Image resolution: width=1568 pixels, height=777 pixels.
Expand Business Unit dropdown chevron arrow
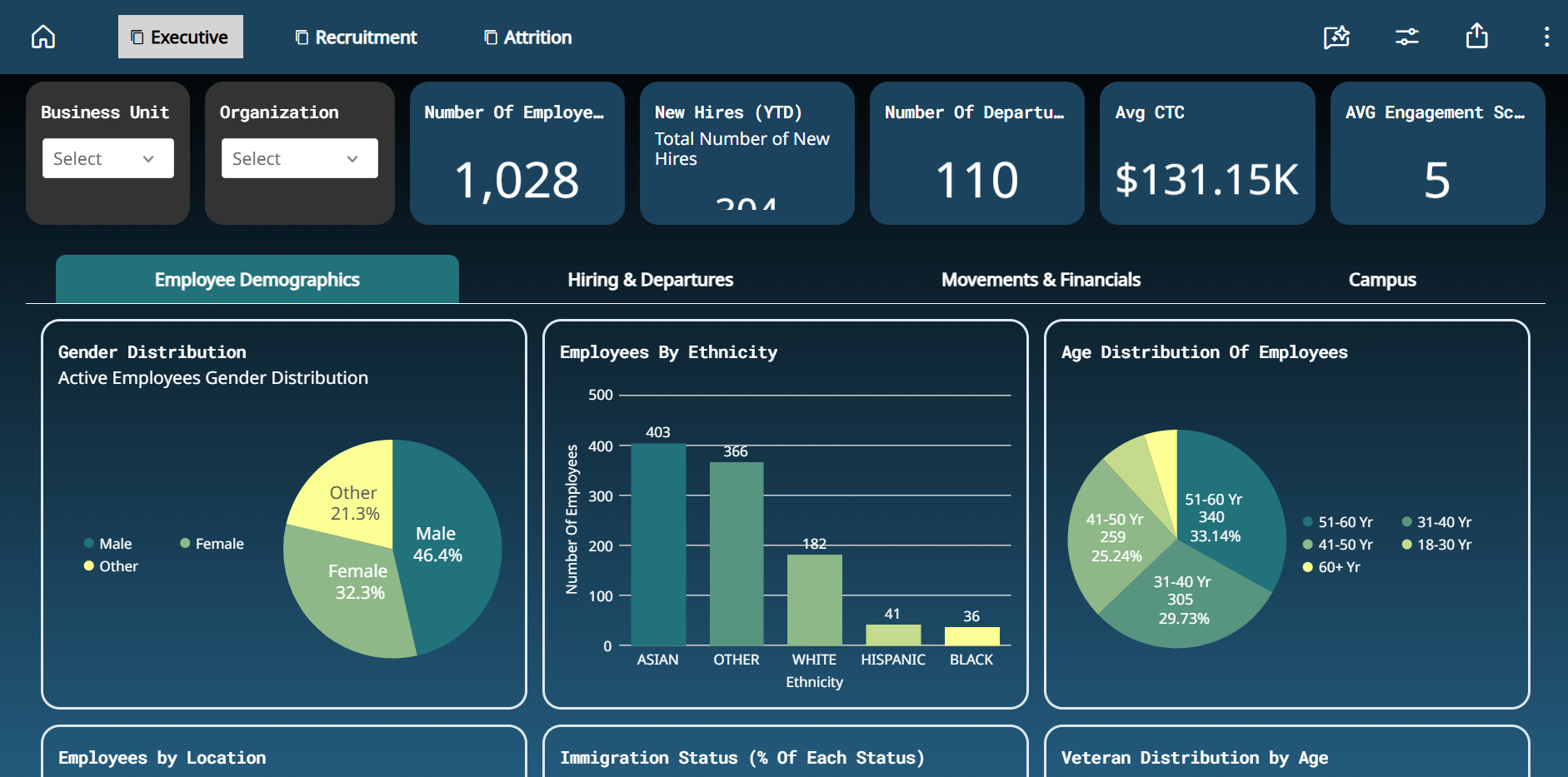pyautogui.click(x=148, y=159)
